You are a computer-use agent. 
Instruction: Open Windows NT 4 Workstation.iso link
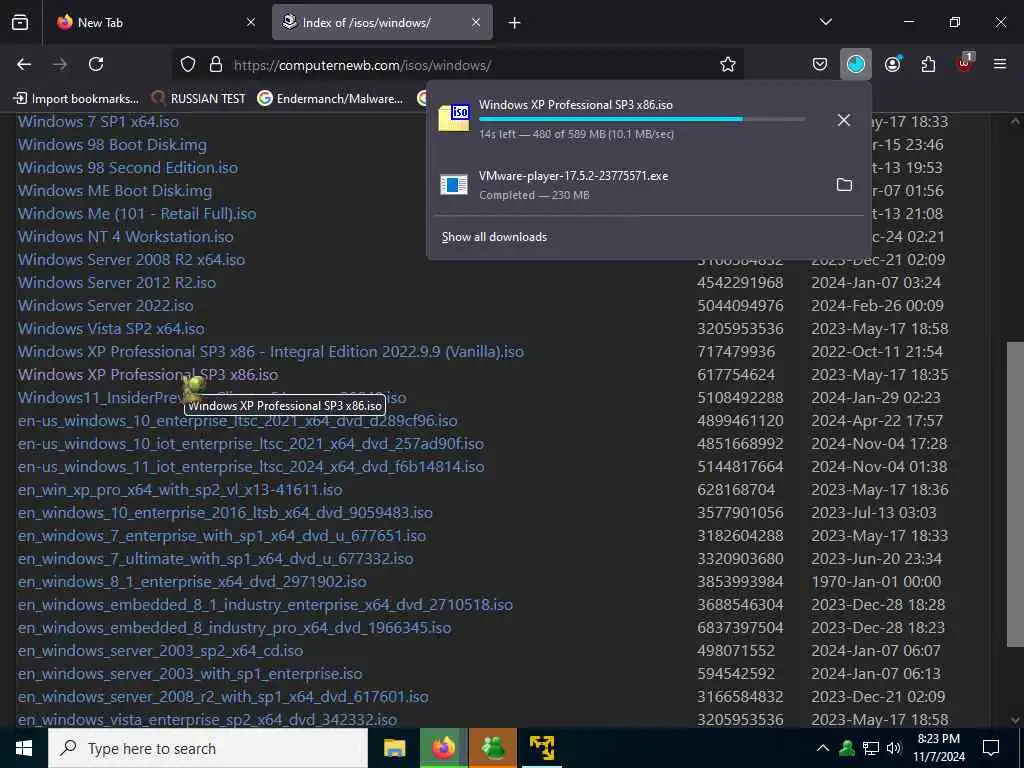125,236
